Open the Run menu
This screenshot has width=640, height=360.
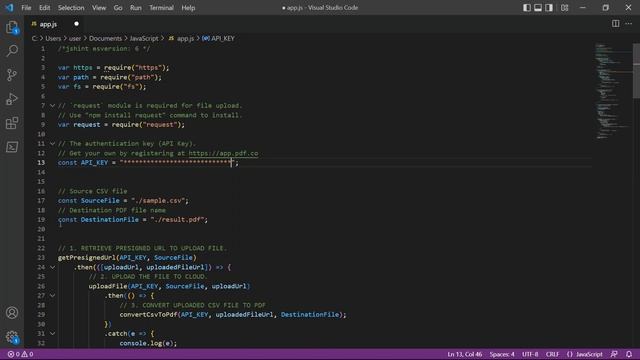pos(136,8)
